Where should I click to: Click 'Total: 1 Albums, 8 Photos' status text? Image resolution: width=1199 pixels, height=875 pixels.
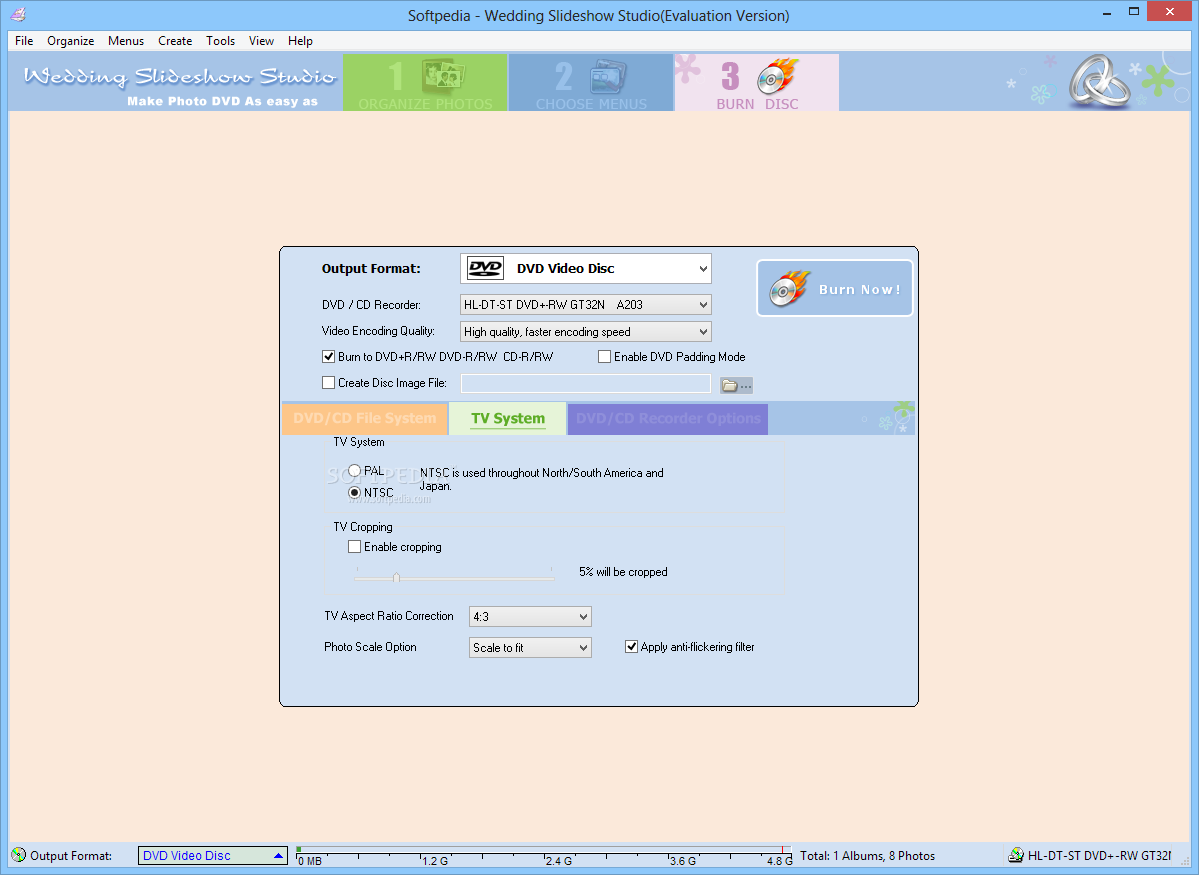[x=867, y=856]
